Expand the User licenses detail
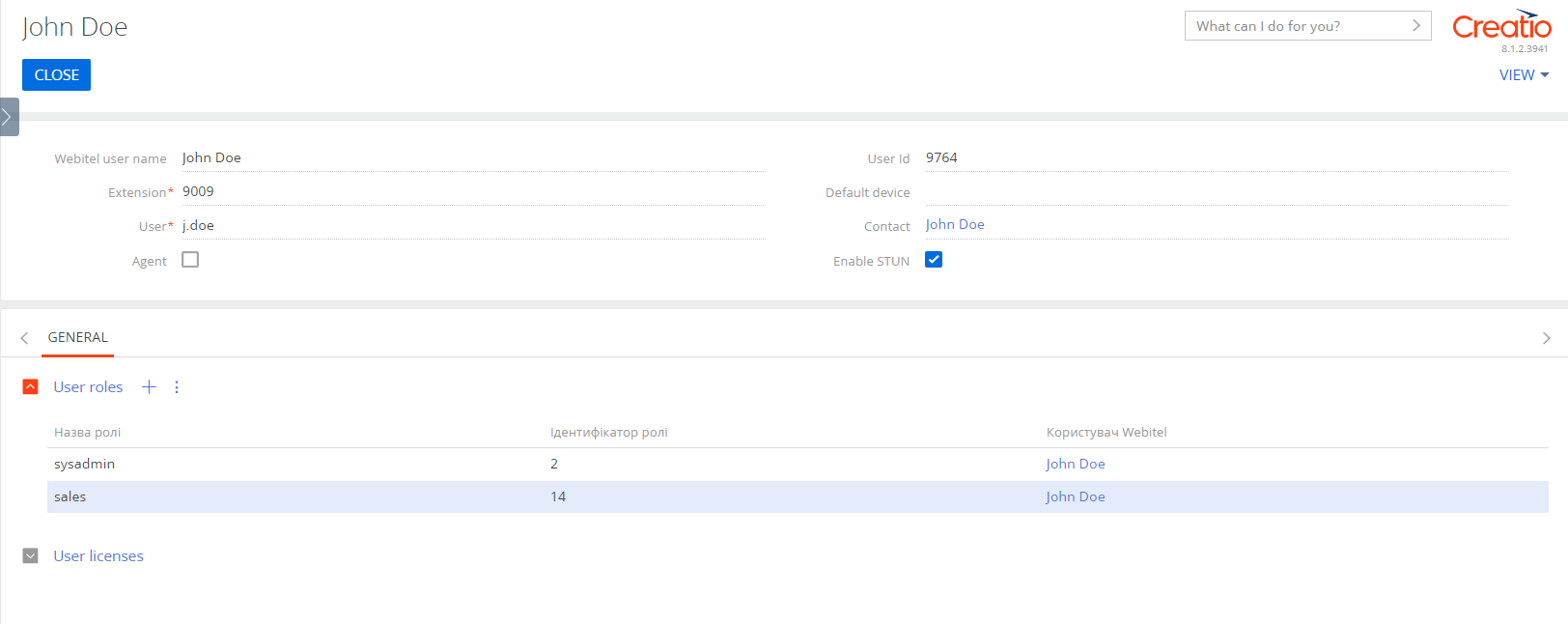 [x=31, y=556]
